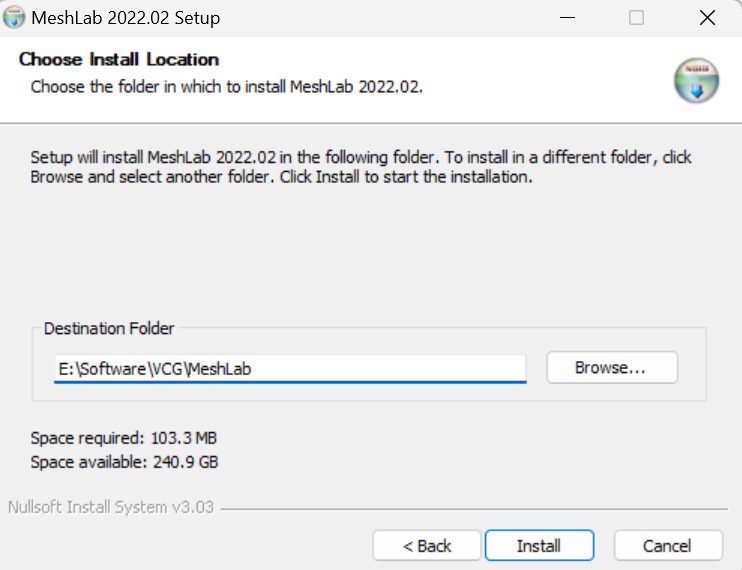742x570 pixels.
Task: Minimize the MeshLab Setup window
Action: pos(566,18)
